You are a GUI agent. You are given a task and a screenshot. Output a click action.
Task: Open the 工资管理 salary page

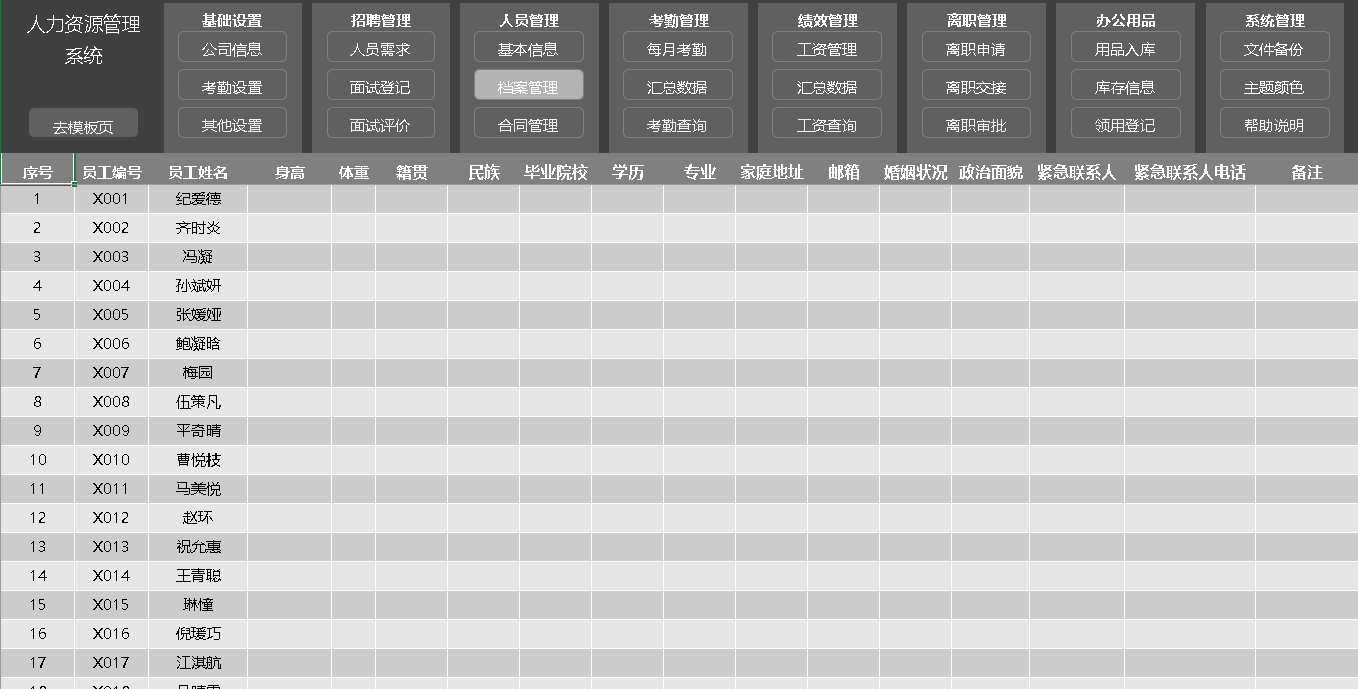(x=827, y=48)
